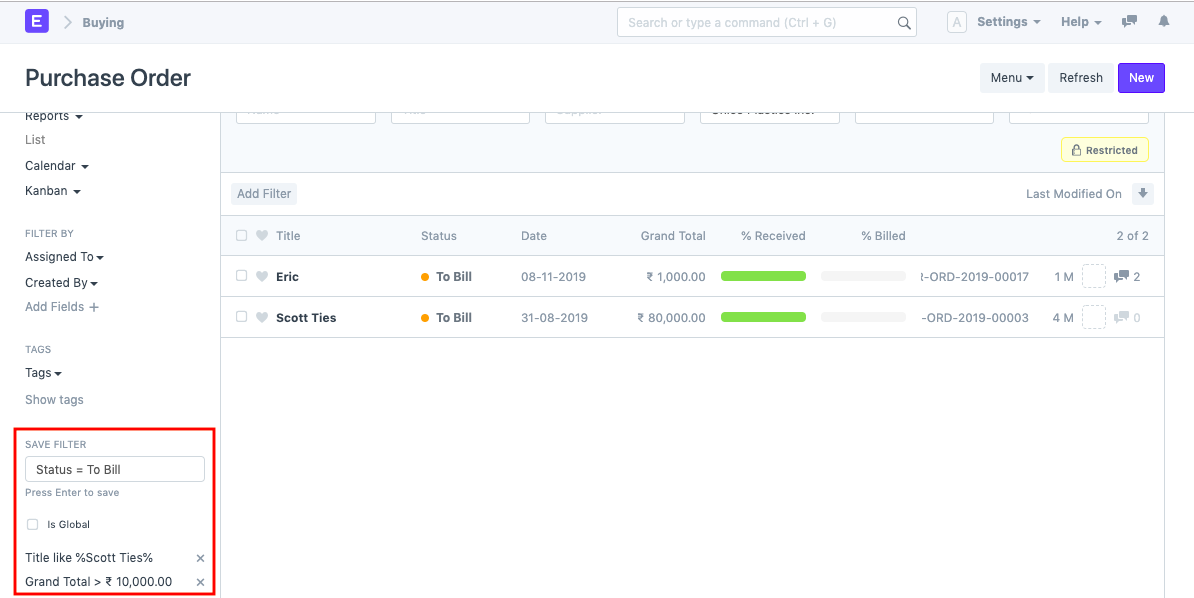Image resolution: width=1194 pixels, height=598 pixels.
Task: Tick the select-all checkbox in header
Action: coord(241,236)
